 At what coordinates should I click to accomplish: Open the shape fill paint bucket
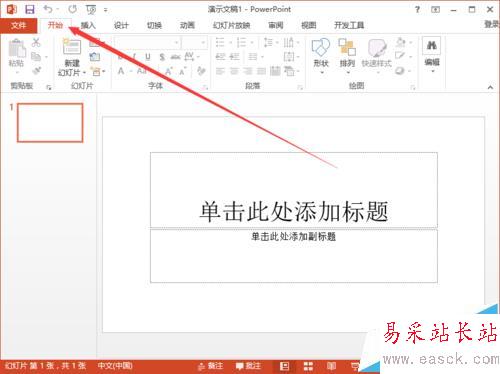403,43
